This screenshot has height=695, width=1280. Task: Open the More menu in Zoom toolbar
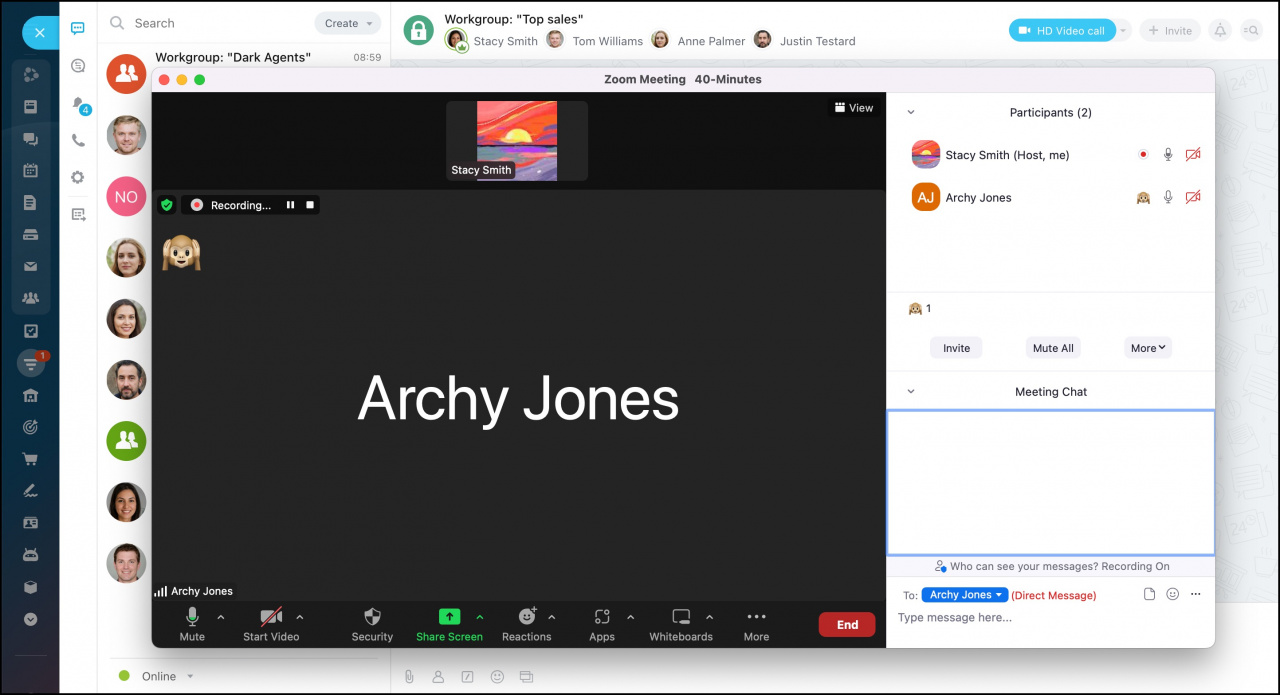point(756,625)
